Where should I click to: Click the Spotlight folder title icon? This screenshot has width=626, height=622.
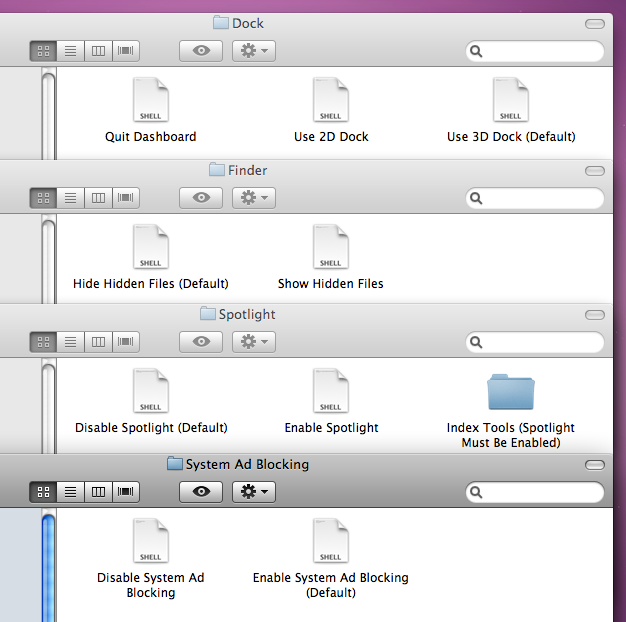(207, 314)
